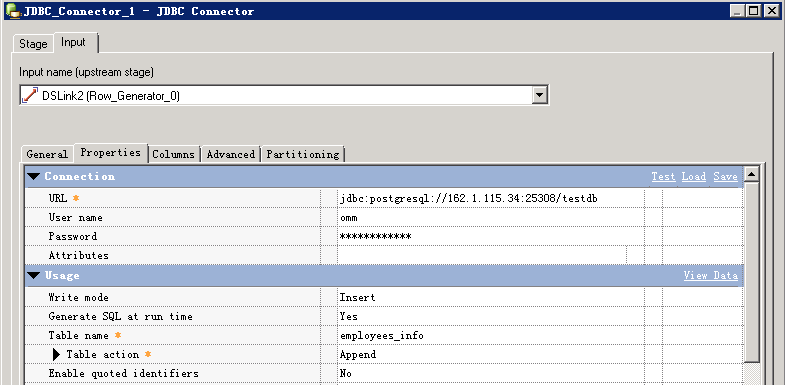Maximize the JDBC Connector window
This screenshot has height=385, width=785.
coord(753,11)
